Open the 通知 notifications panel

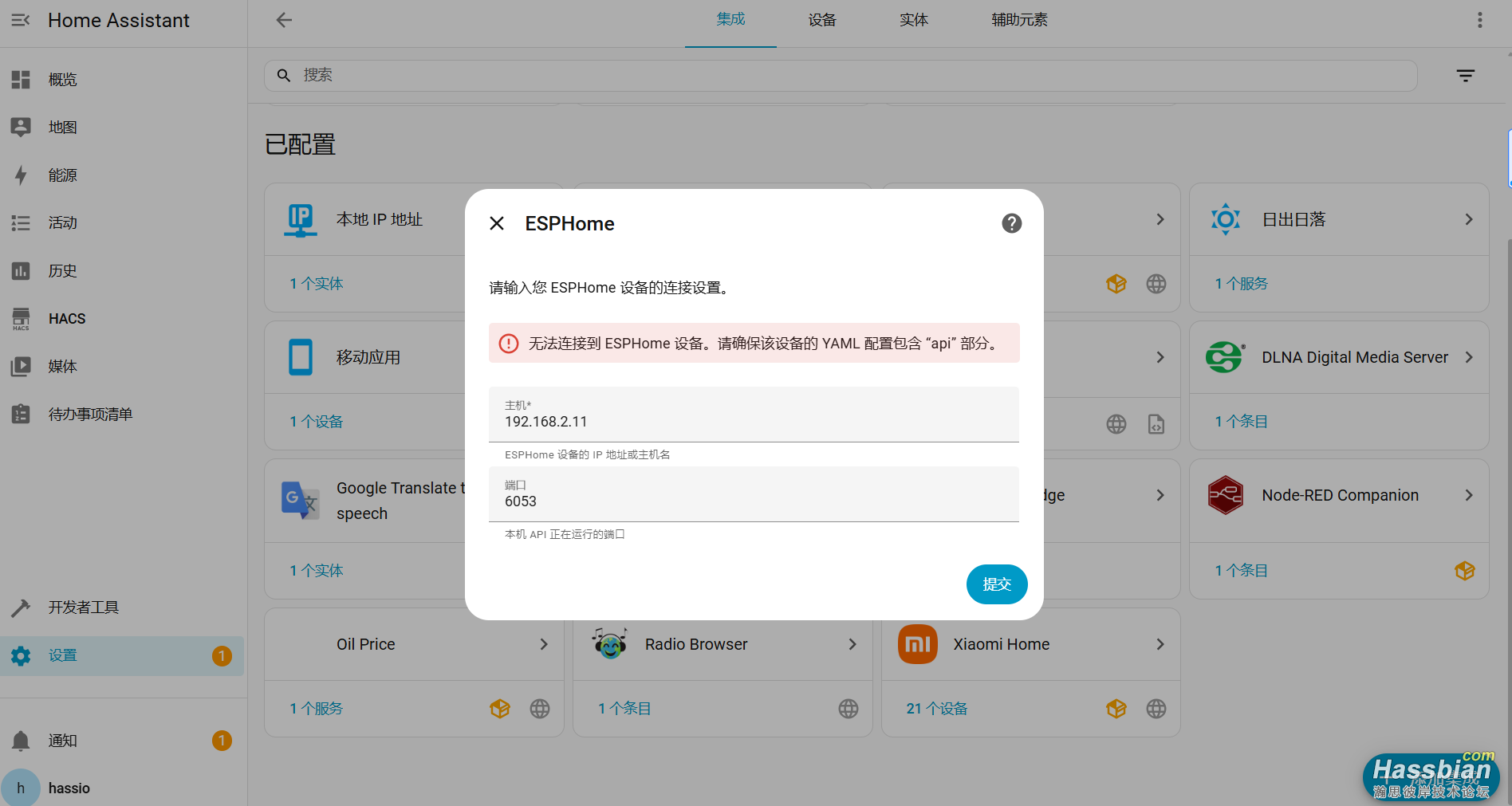coord(62,741)
